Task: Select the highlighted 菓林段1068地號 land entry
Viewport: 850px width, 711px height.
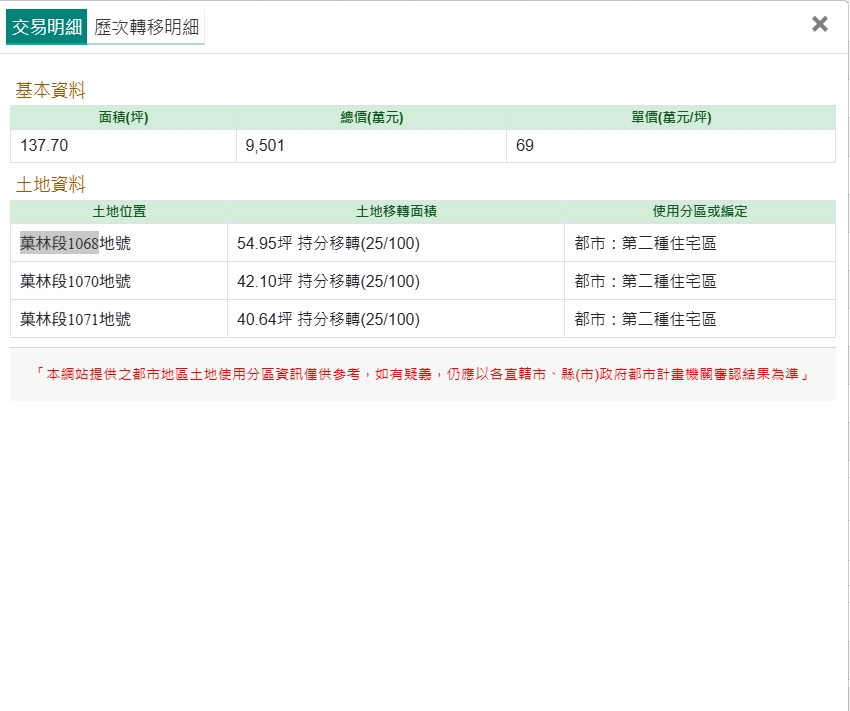Action: (75, 243)
